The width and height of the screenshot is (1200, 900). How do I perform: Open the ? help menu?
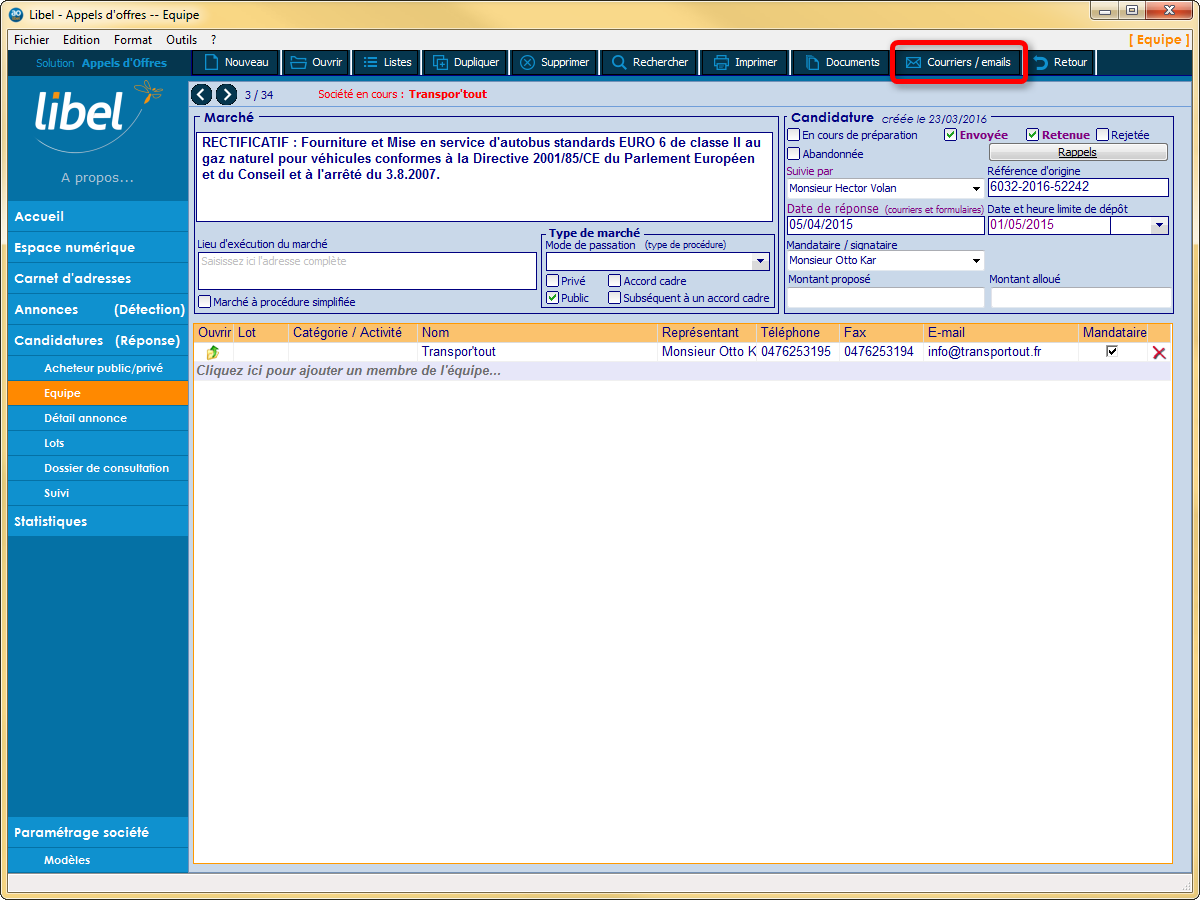click(213, 40)
